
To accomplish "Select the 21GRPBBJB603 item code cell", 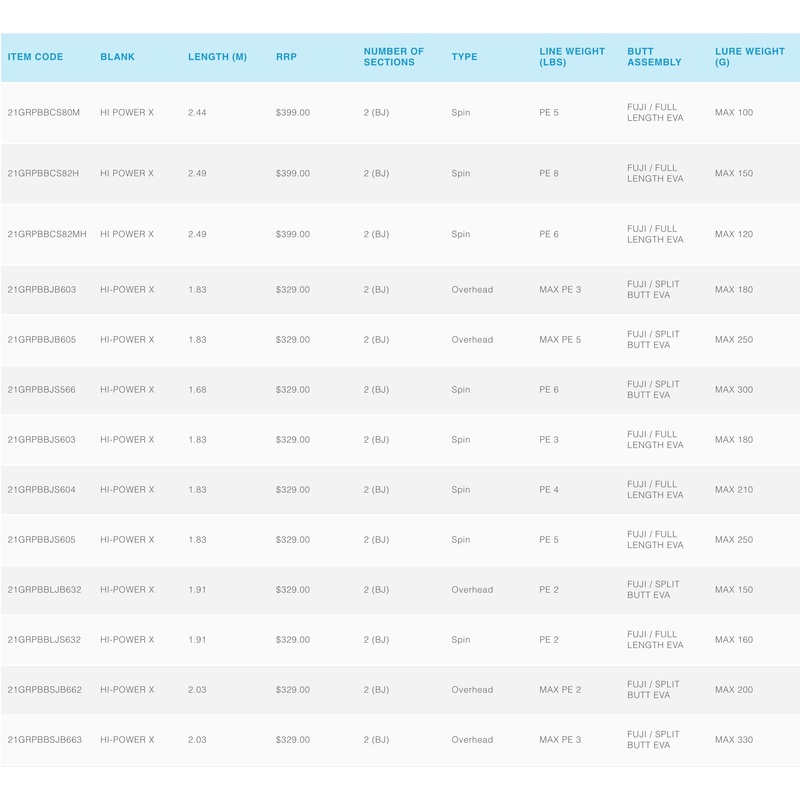I will 42,290.
